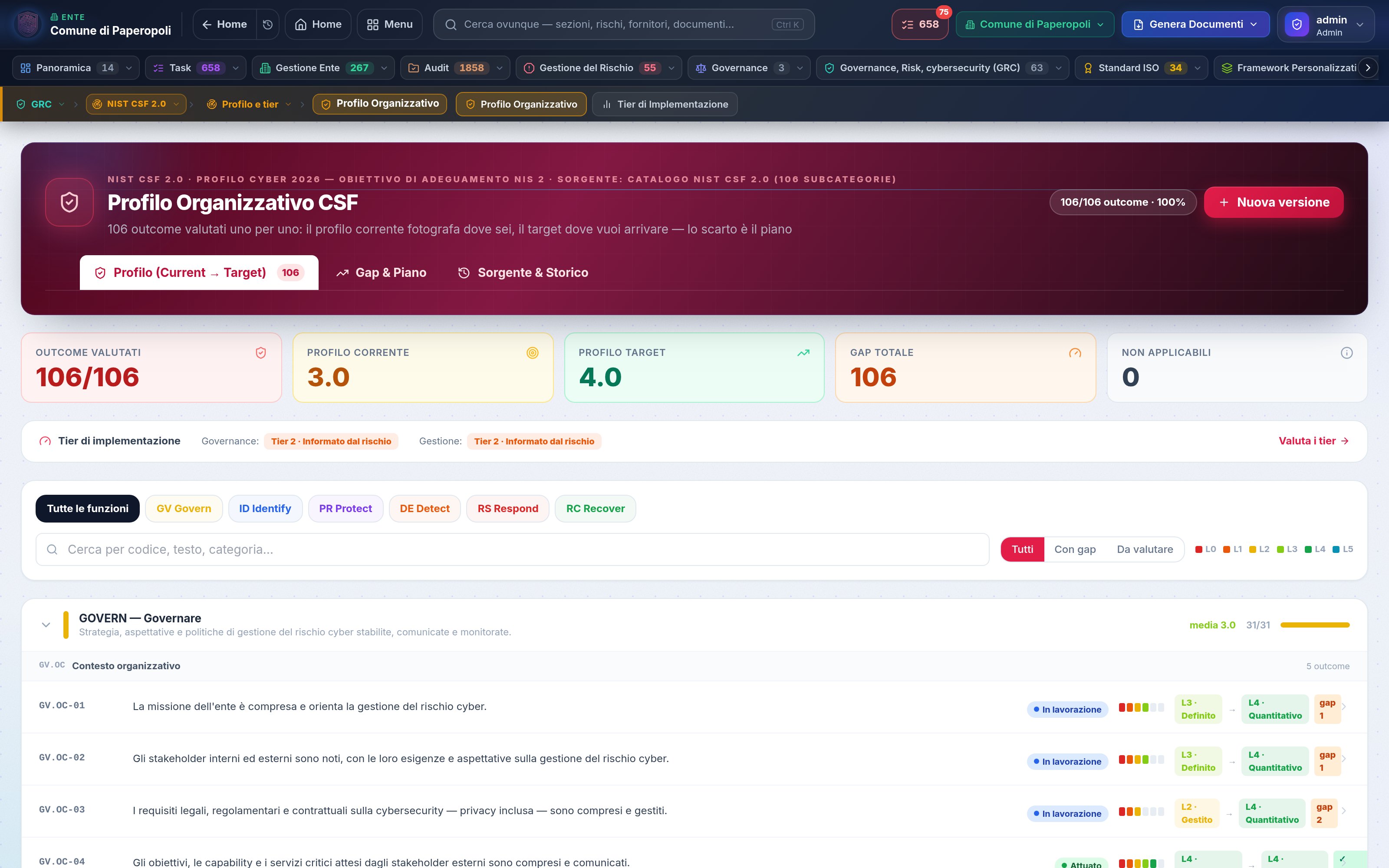Click the trend icon on Profilo Target card
Screen dimensions: 1389x868
pos(803,353)
